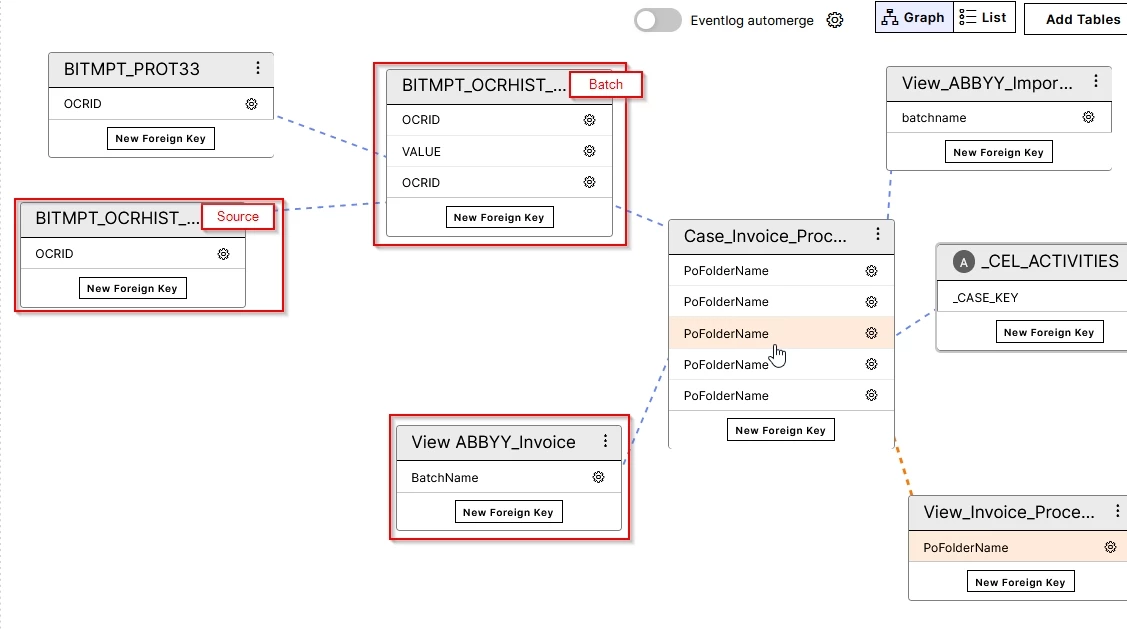Open BITMPT_PROT33 table's three-dot menu
This screenshot has height=629, width=1127.
[257, 68]
